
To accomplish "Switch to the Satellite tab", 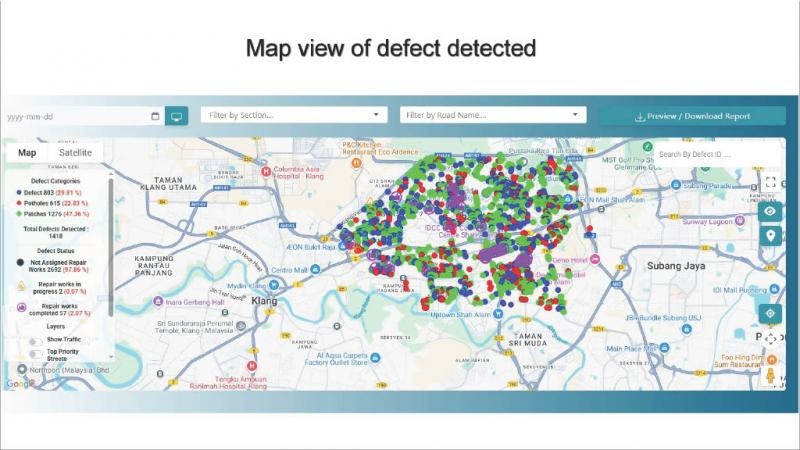I will (x=76, y=153).
